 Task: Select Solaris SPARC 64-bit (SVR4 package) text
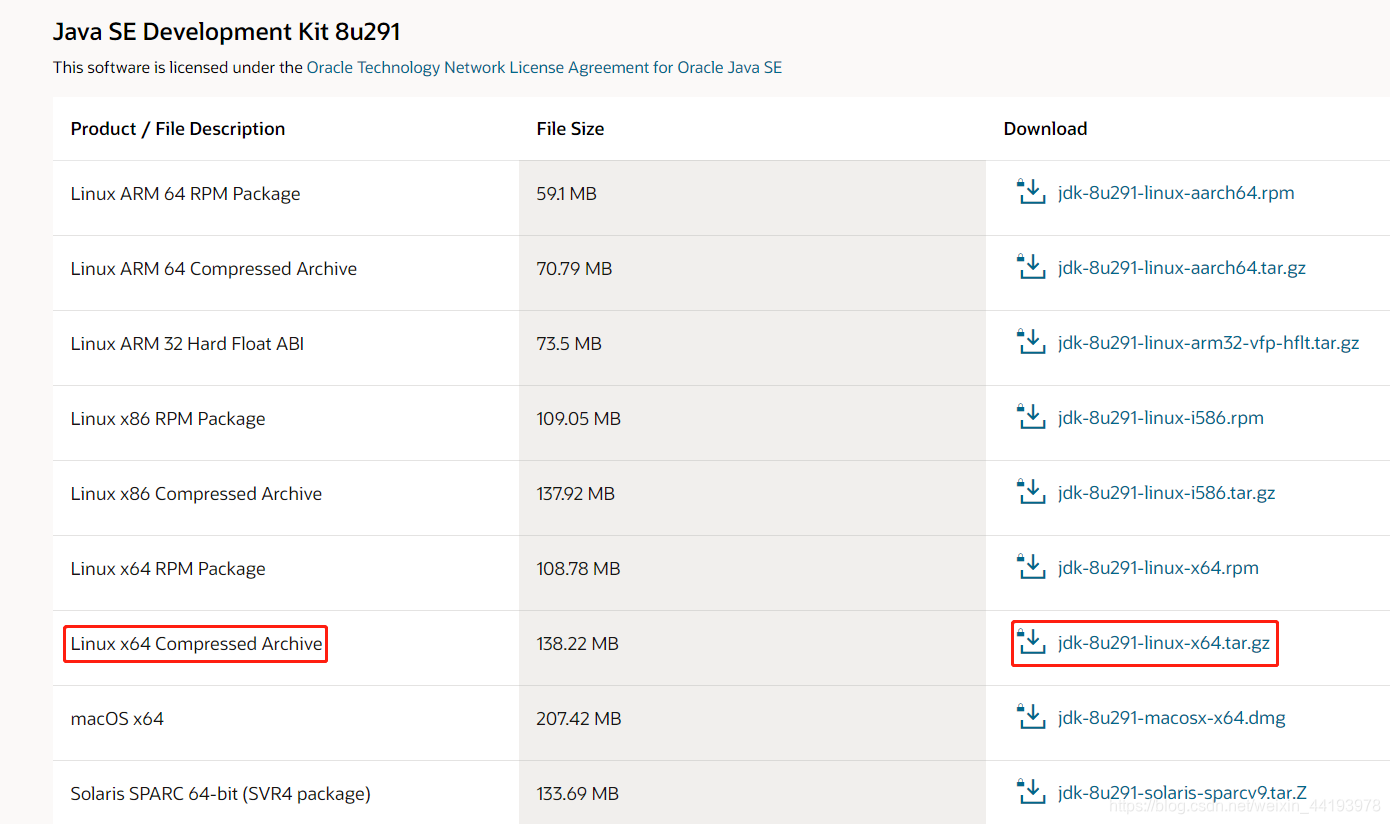pos(220,794)
